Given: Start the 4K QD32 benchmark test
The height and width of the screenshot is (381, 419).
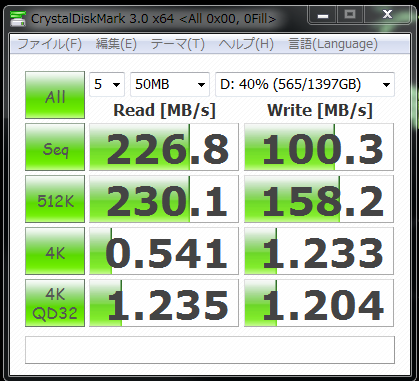Looking at the screenshot, I should tap(55, 303).
